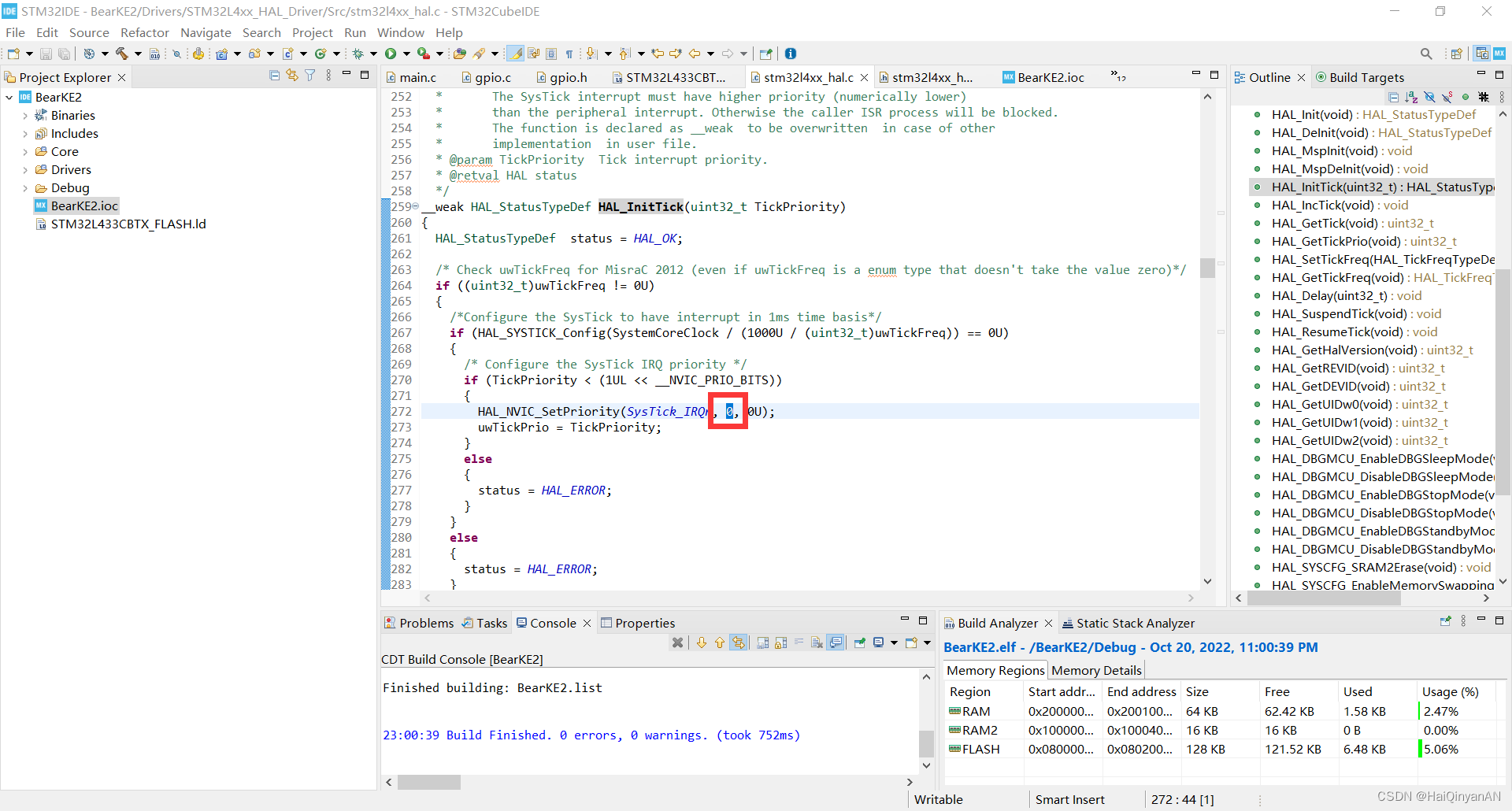Click the Save toolbar icon

point(46,54)
